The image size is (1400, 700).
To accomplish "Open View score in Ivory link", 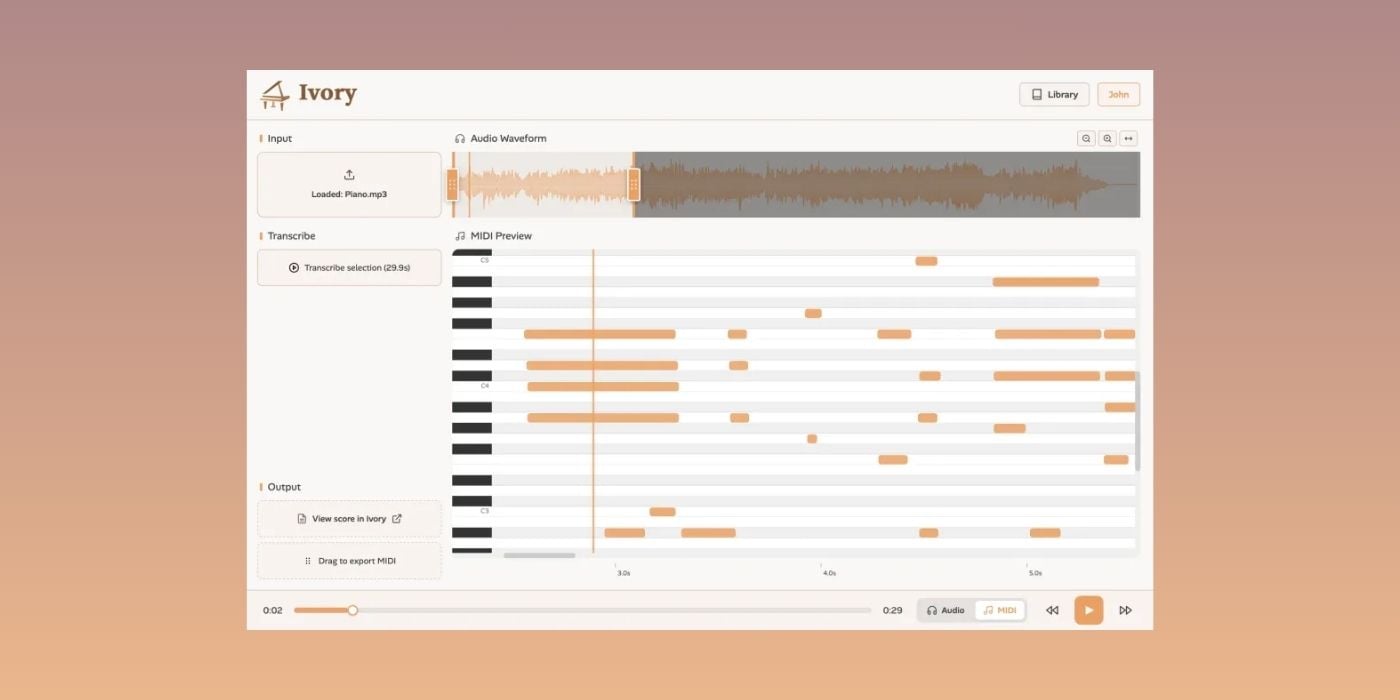I will (349, 519).
